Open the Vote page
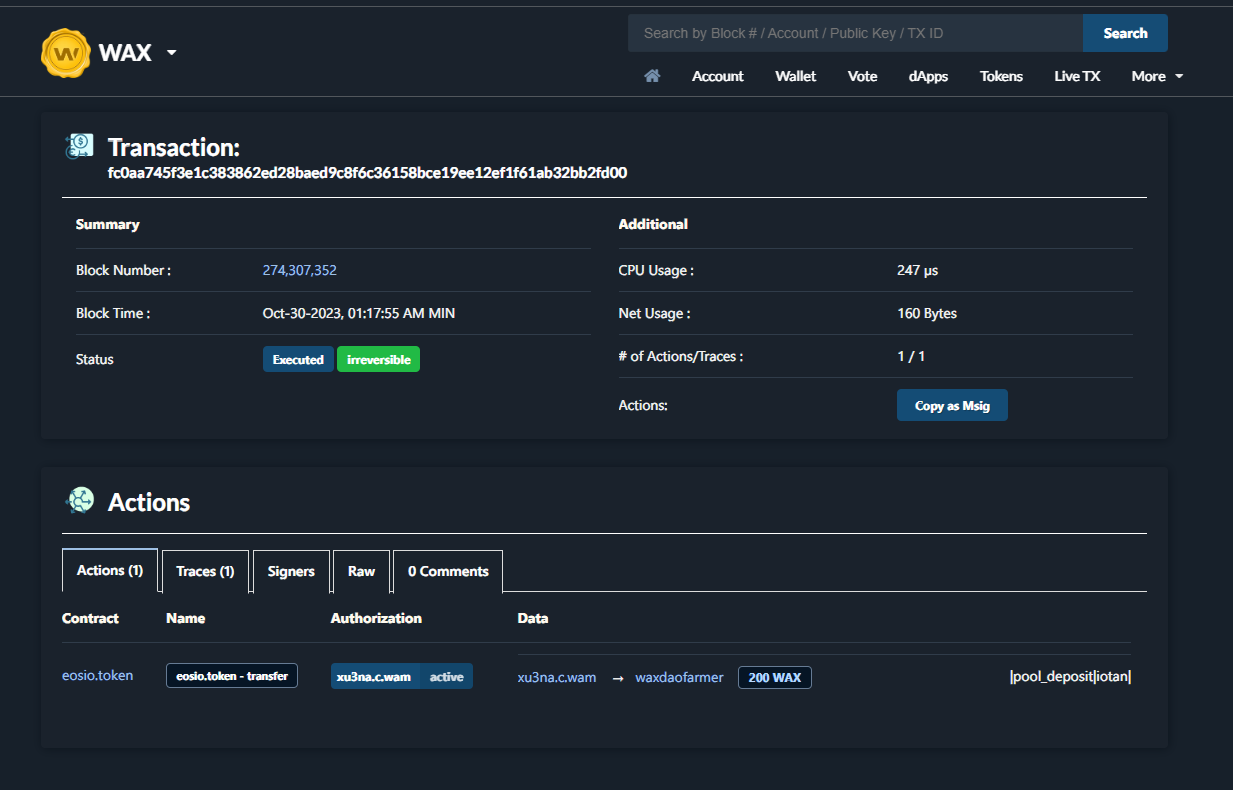The width and height of the screenshot is (1233, 790). 862,76
